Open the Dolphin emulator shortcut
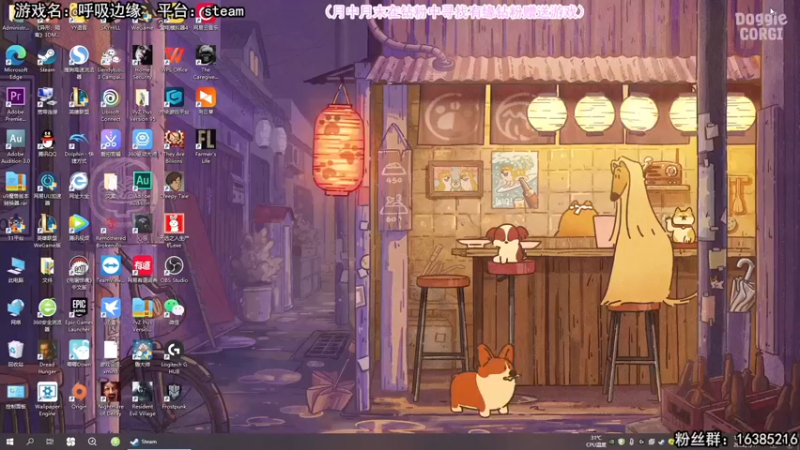The width and height of the screenshot is (800, 450). click(79, 146)
